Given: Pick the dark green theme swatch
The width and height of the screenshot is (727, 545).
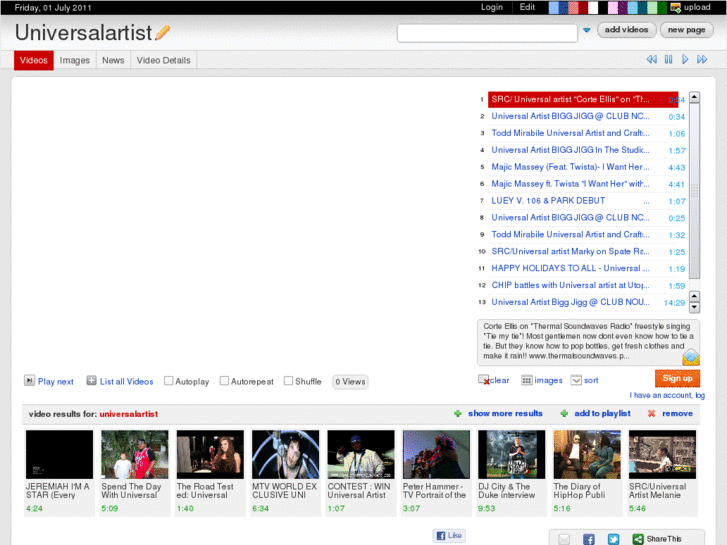Looking at the screenshot, I should pos(662,7).
